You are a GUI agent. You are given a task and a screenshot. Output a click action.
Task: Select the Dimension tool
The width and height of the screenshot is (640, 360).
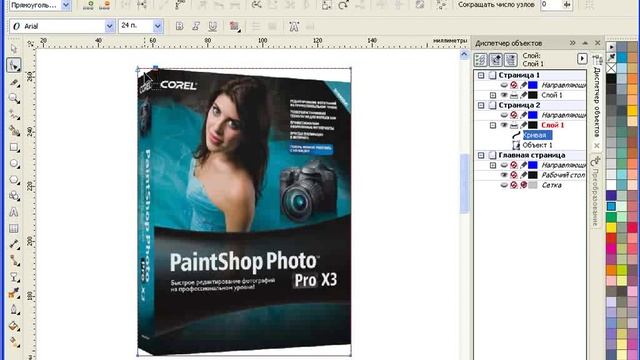click(14, 245)
